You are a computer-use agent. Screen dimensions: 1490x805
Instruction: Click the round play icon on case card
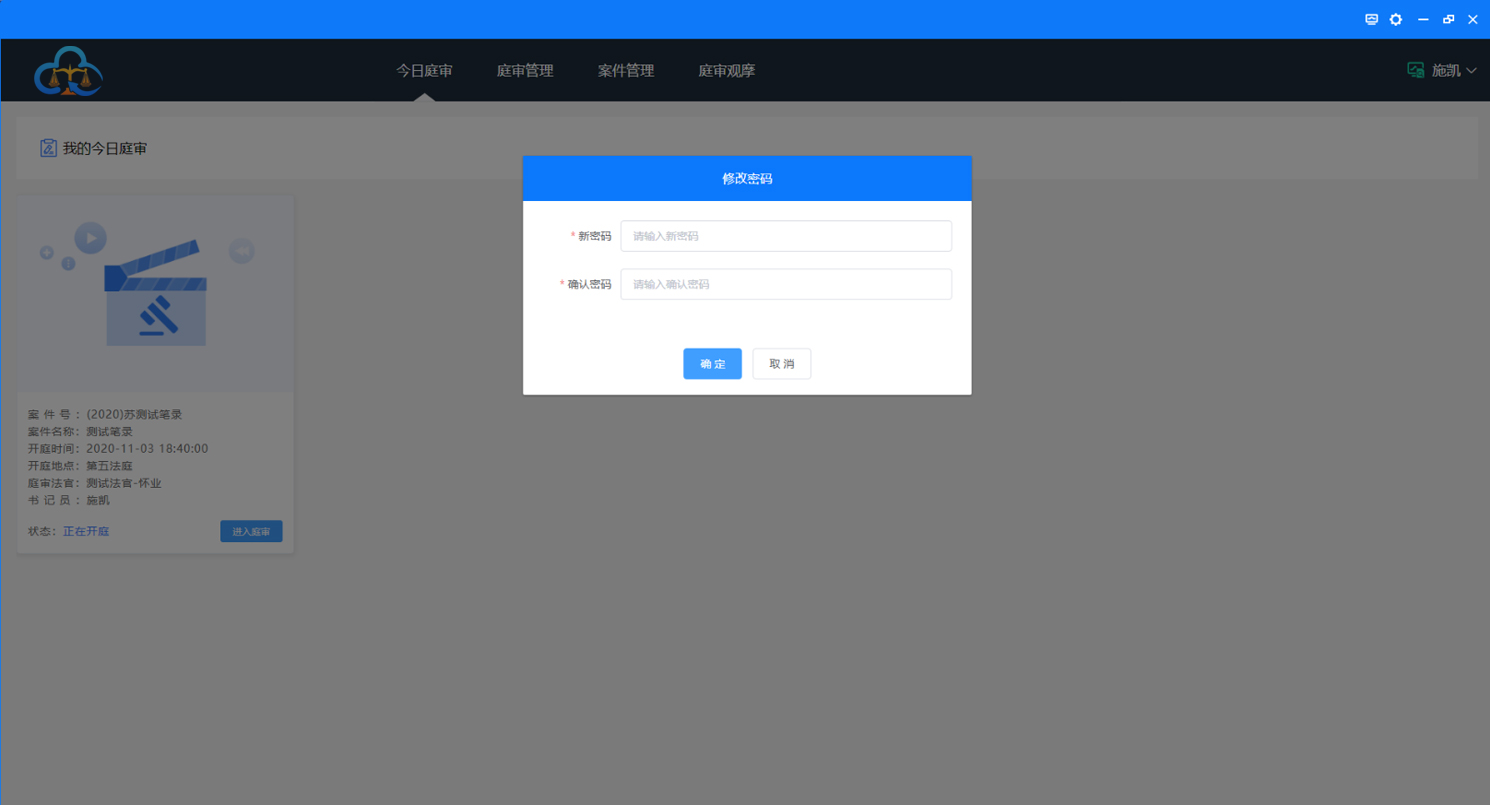click(x=91, y=238)
